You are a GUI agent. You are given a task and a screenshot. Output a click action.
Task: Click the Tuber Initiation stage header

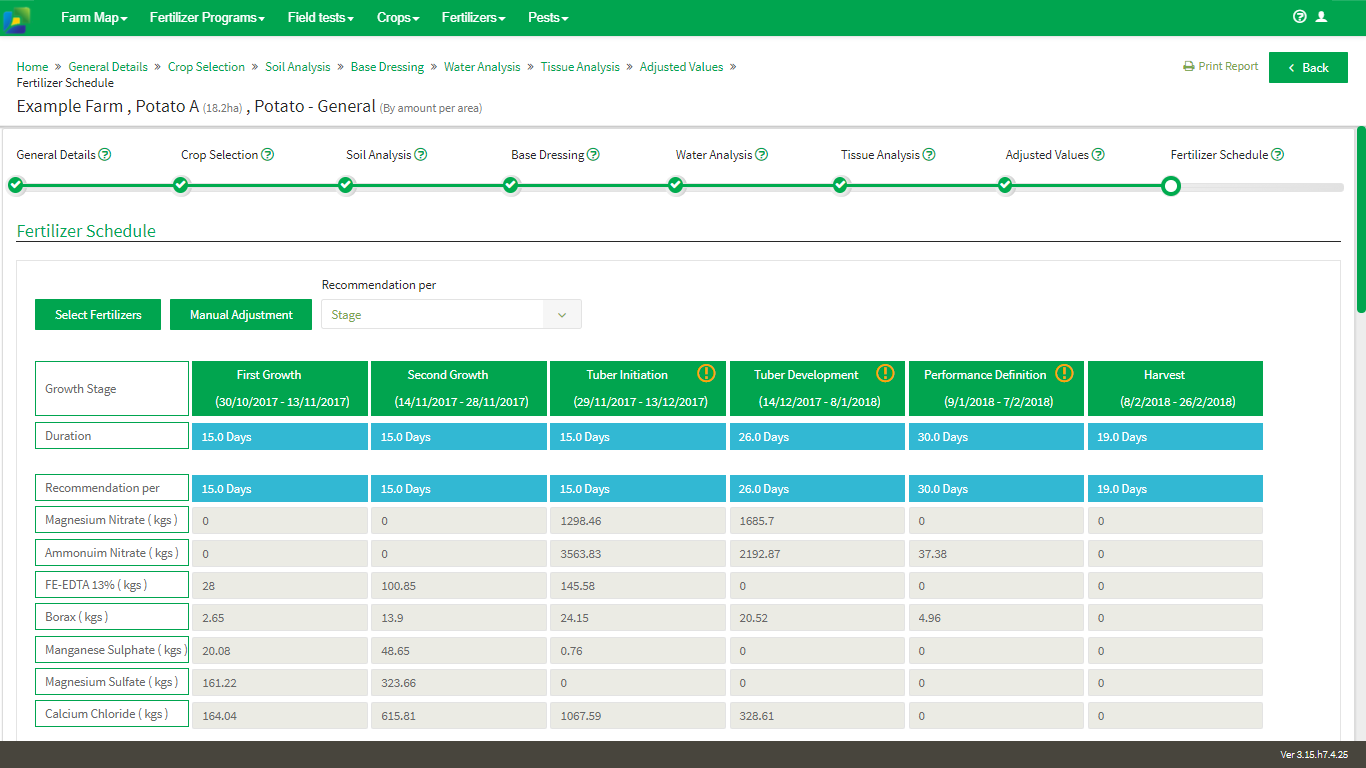coord(638,388)
